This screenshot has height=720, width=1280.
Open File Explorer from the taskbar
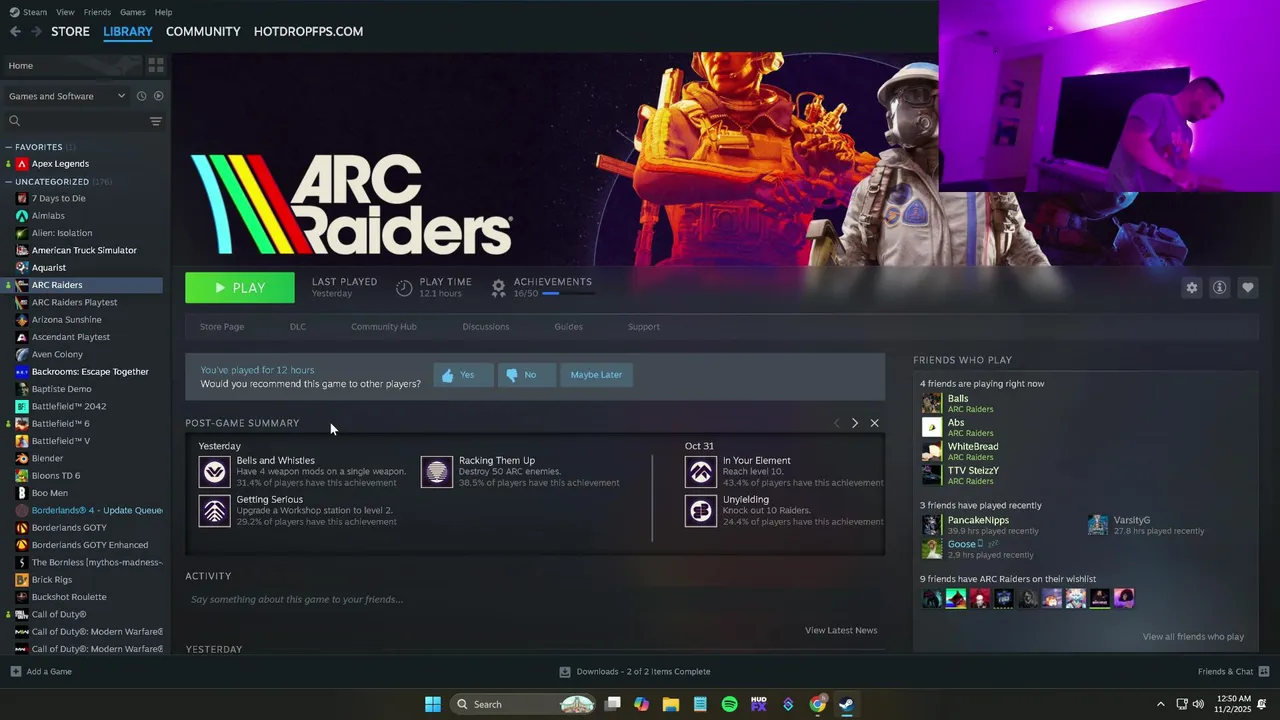[x=671, y=704]
